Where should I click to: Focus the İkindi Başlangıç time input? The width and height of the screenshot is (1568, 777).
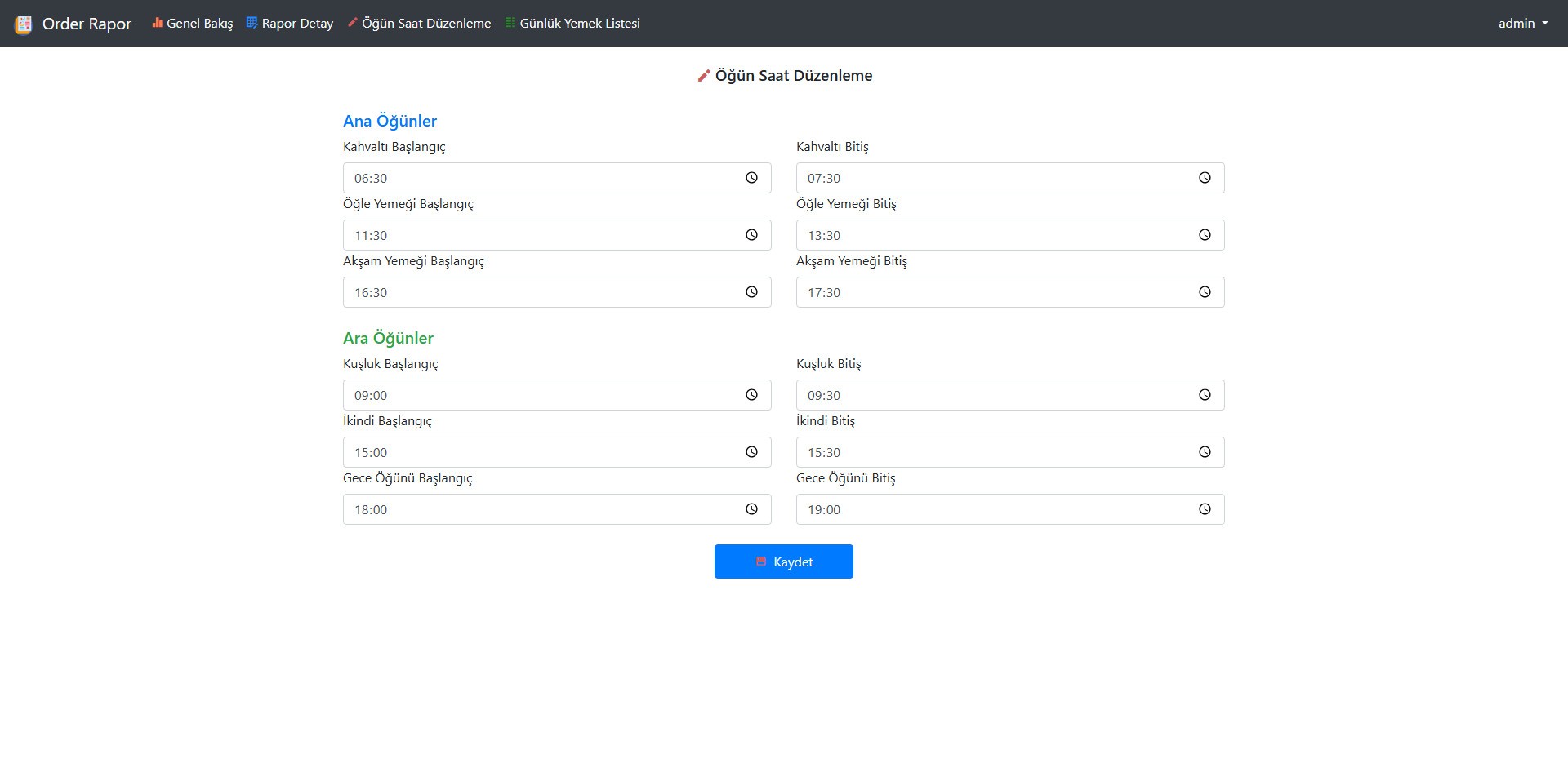click(x=539, y=452)
